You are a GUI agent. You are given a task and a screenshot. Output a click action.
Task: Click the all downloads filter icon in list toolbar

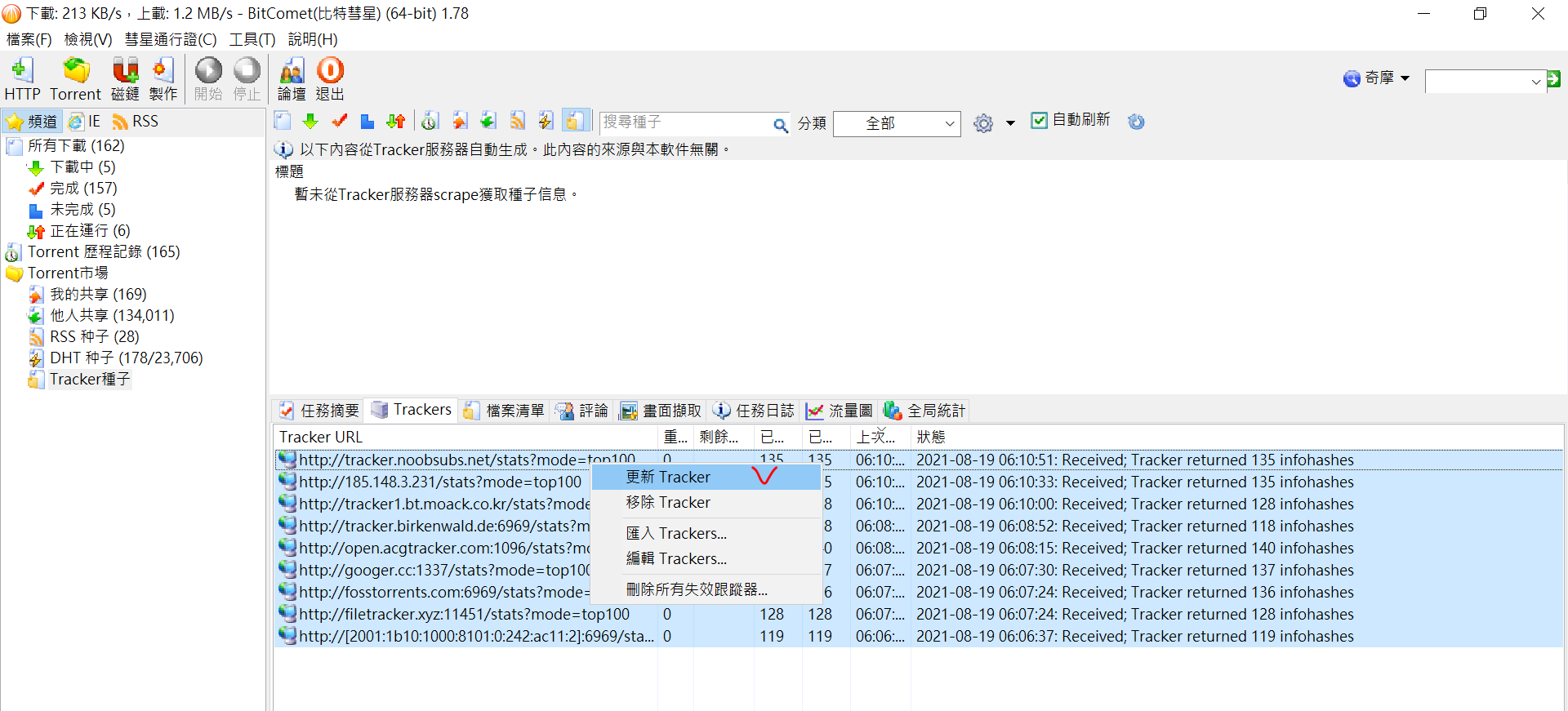(283, 122)
